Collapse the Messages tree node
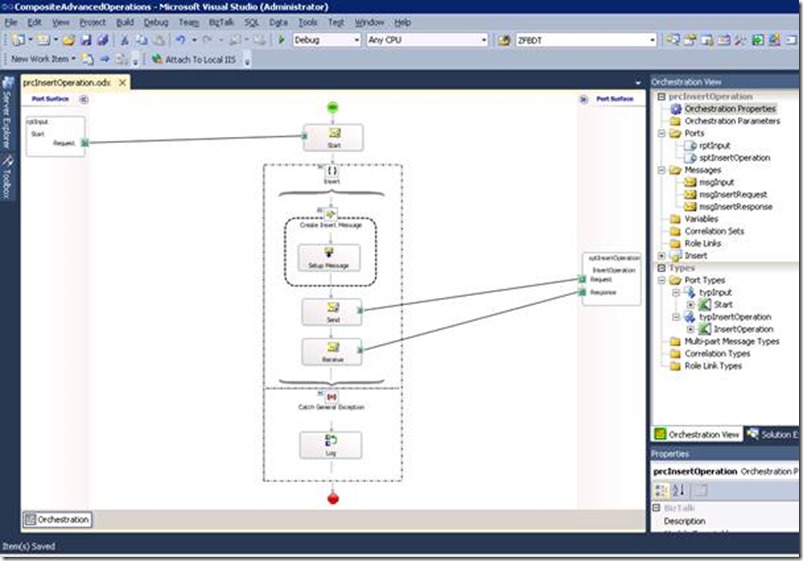 point(662,170)
